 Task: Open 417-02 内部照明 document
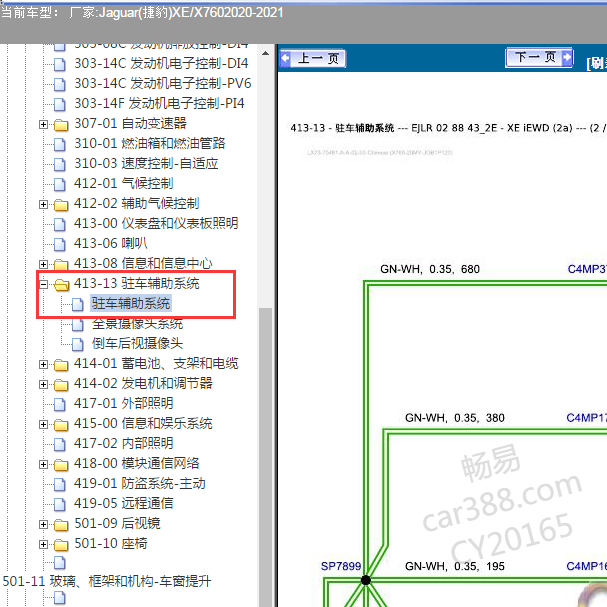coord(123,444)
